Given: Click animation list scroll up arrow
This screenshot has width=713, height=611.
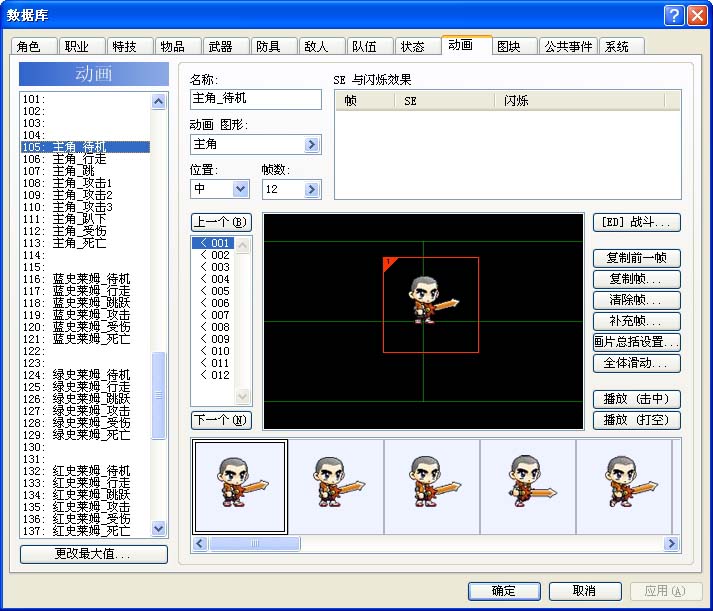Looking at the screenshot, I should point(158,101).
